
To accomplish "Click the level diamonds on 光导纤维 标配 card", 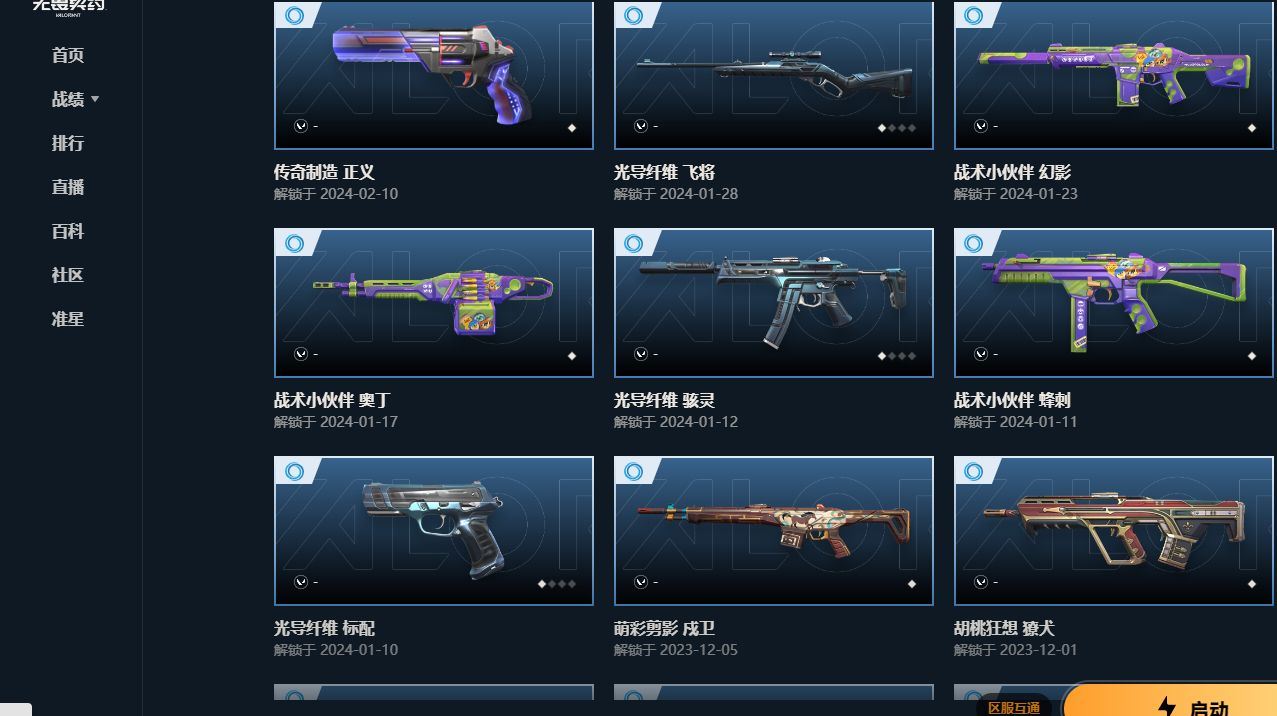I will [557, 584].
